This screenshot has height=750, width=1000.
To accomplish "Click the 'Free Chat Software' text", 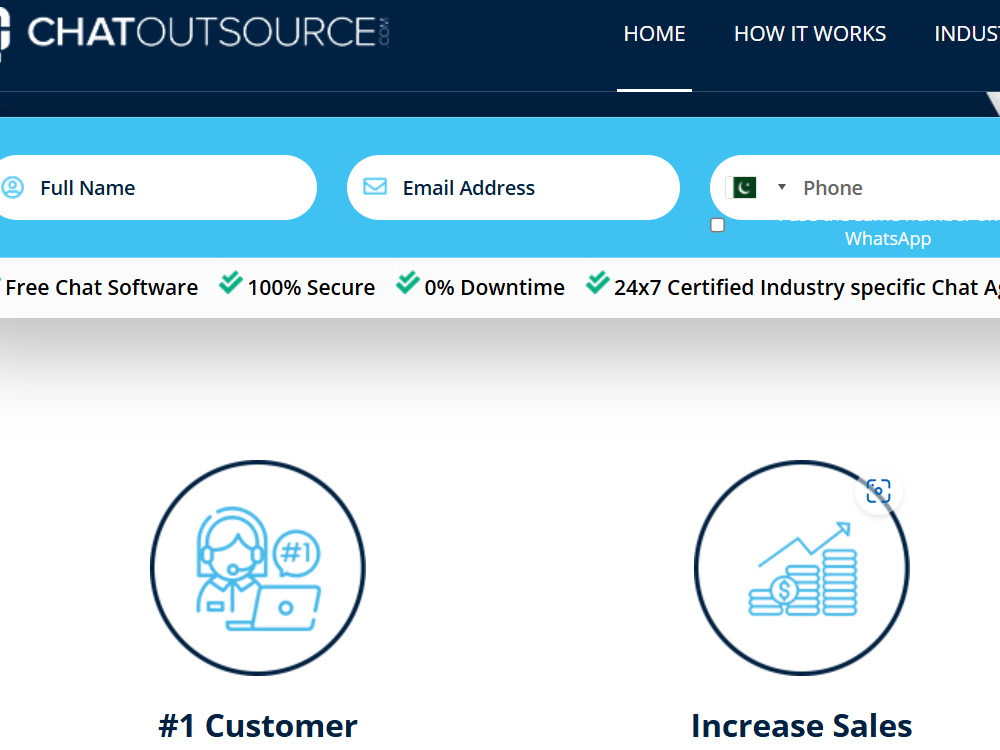I will (x=101, y=288).
